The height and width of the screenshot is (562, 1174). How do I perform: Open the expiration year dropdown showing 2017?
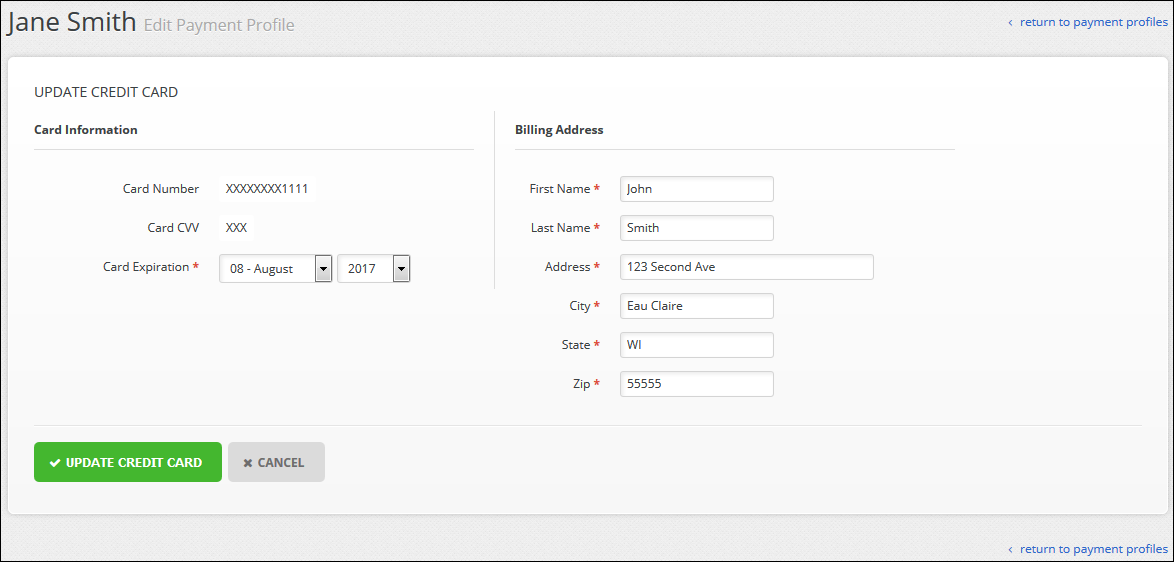[374, 269]
